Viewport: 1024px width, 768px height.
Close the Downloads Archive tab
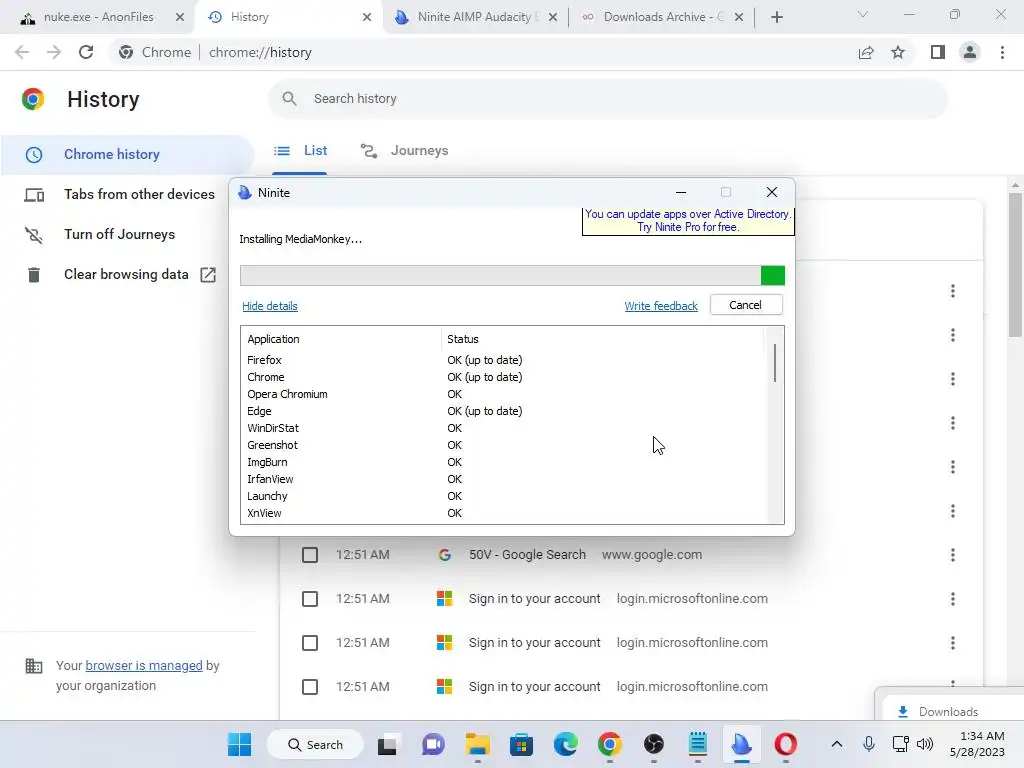739,17
